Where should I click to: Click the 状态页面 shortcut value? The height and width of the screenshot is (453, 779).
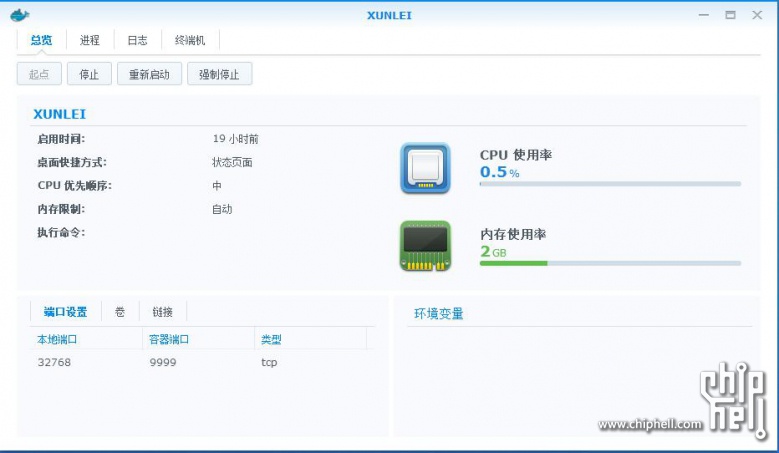point(232,162)
